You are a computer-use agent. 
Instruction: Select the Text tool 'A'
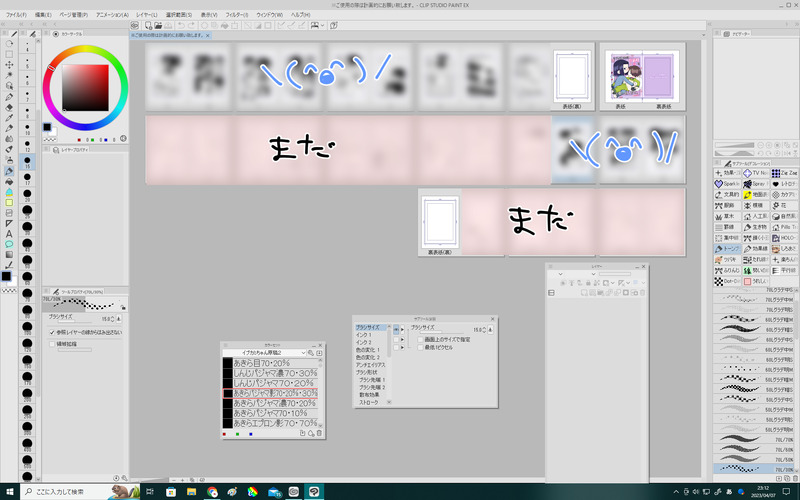click(9, 233)
